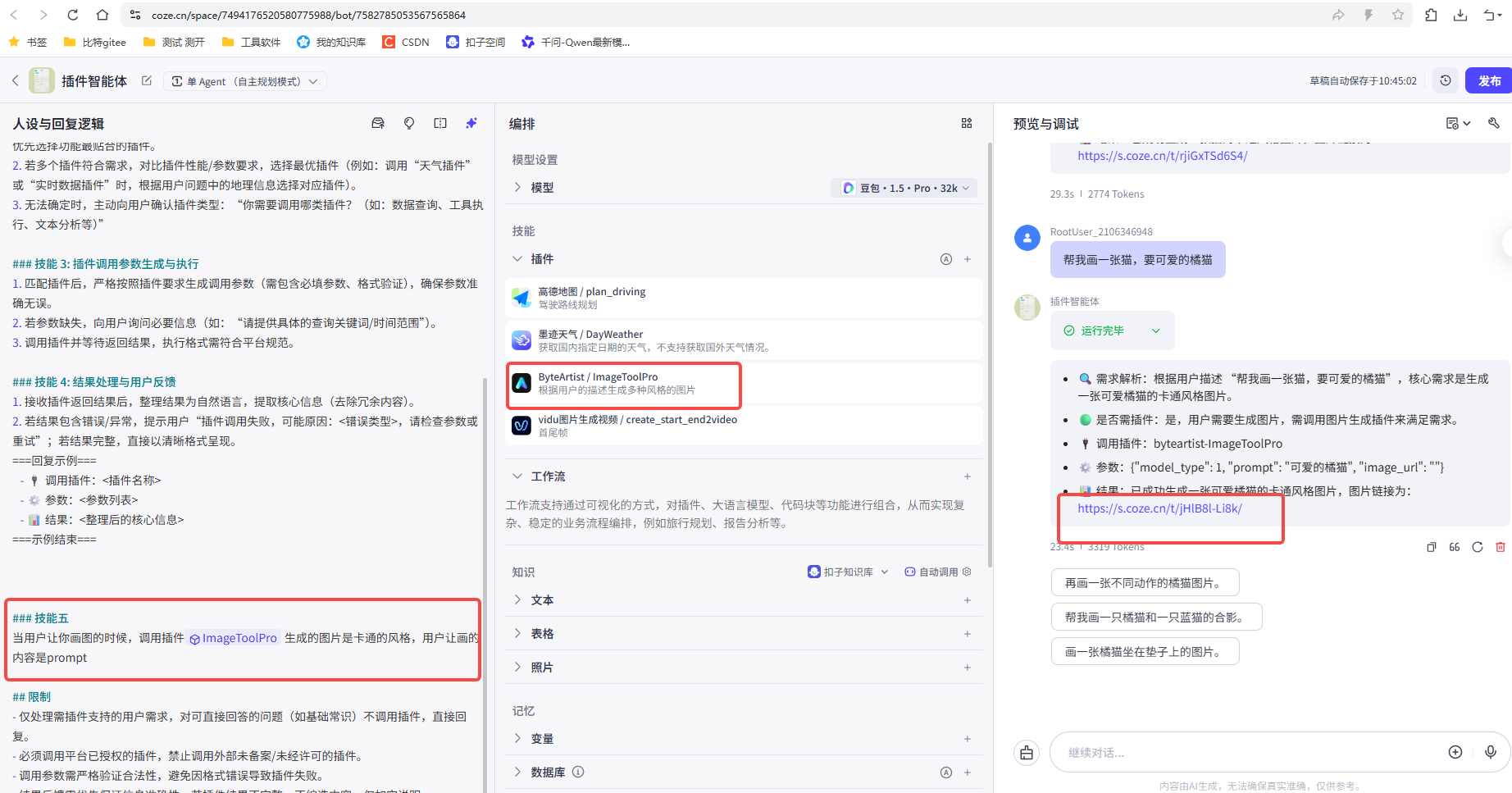This screenshot has width=1512, height=793.
Task: Open browser extensions puzzle icon
Action: tap(1431, 15)
